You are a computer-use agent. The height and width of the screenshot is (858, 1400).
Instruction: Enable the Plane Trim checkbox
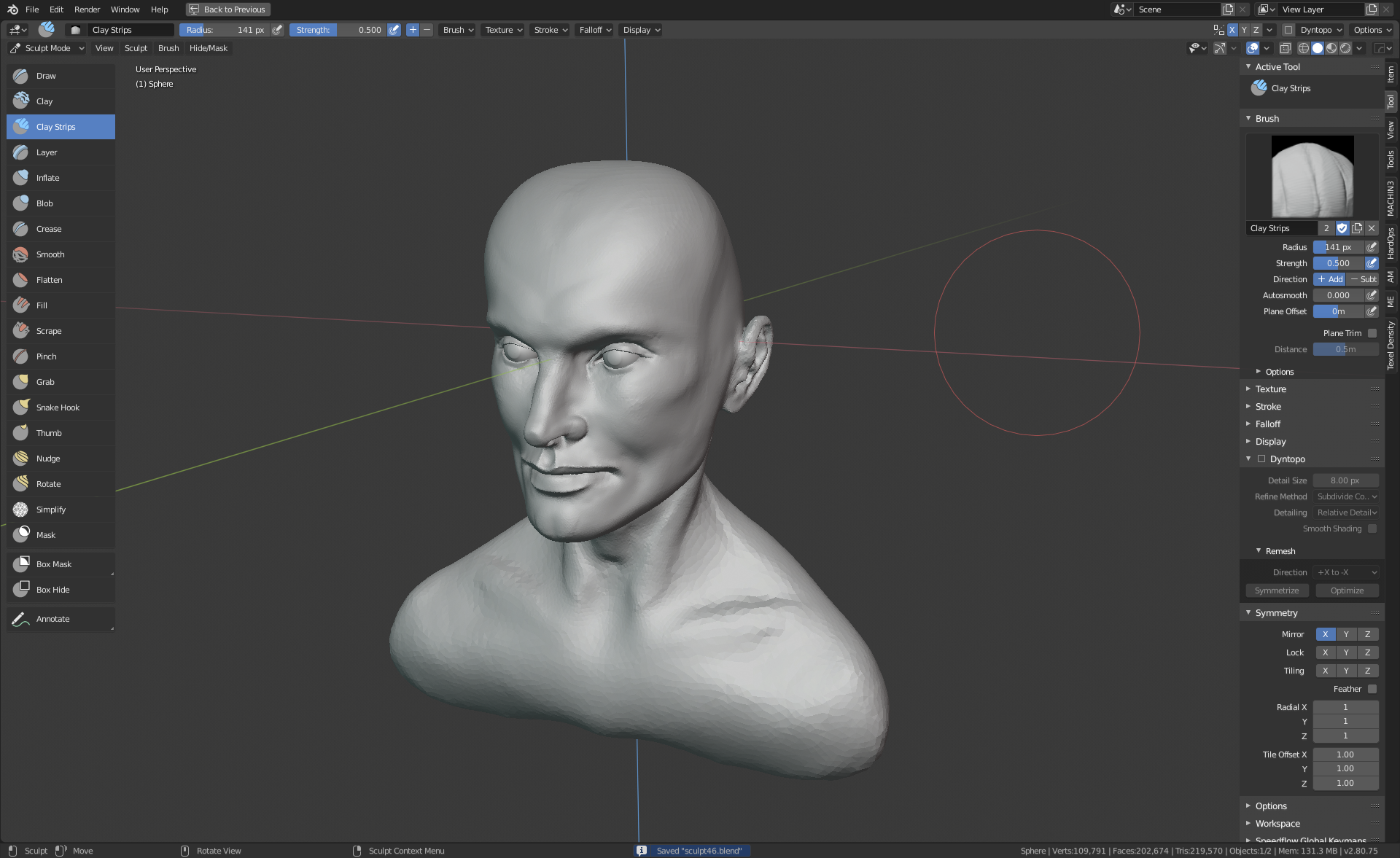(1372, 333)
